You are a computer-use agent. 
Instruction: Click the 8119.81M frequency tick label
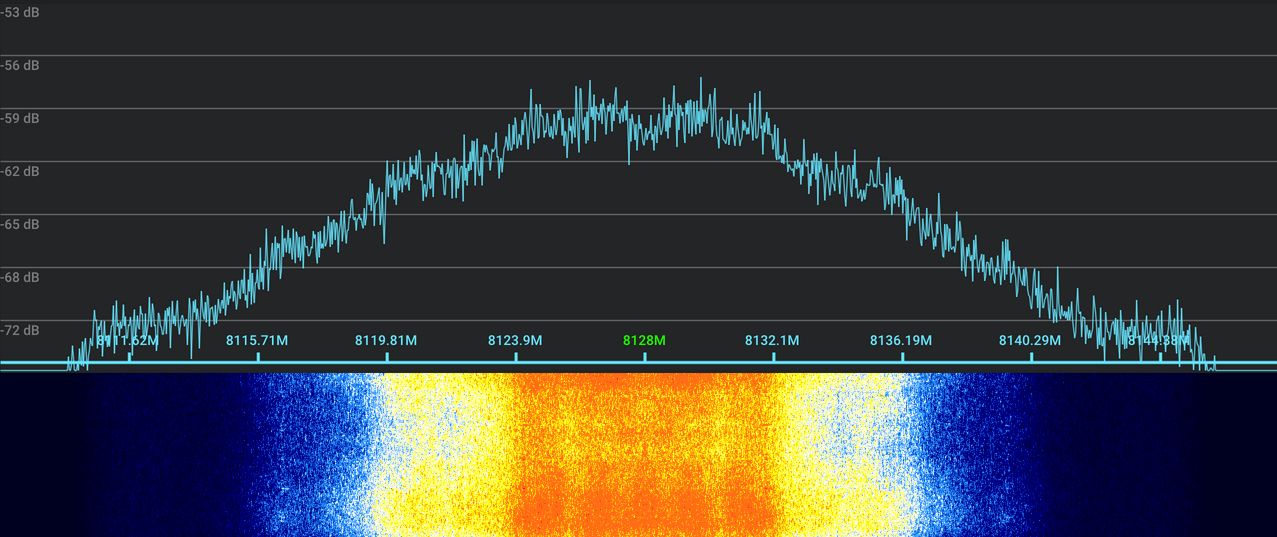386,341
